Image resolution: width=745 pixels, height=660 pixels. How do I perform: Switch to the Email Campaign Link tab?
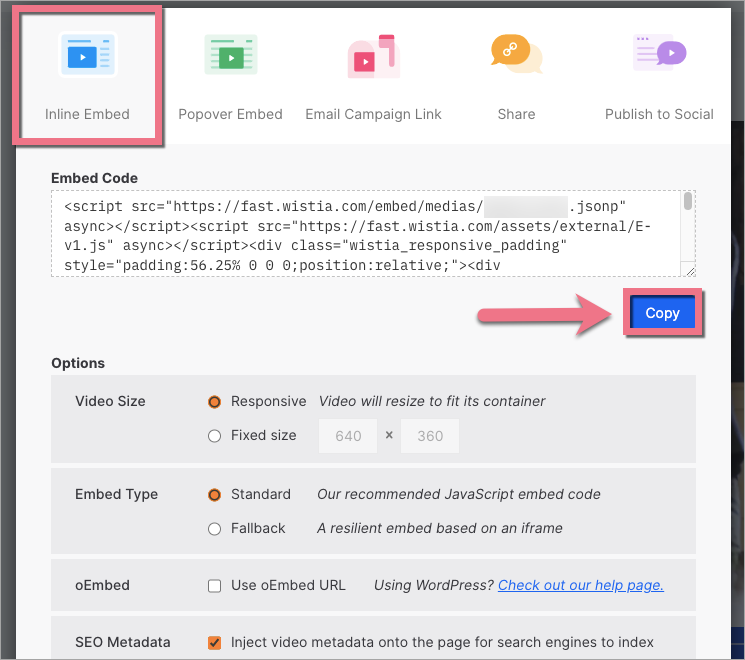(x=373, y=114)
